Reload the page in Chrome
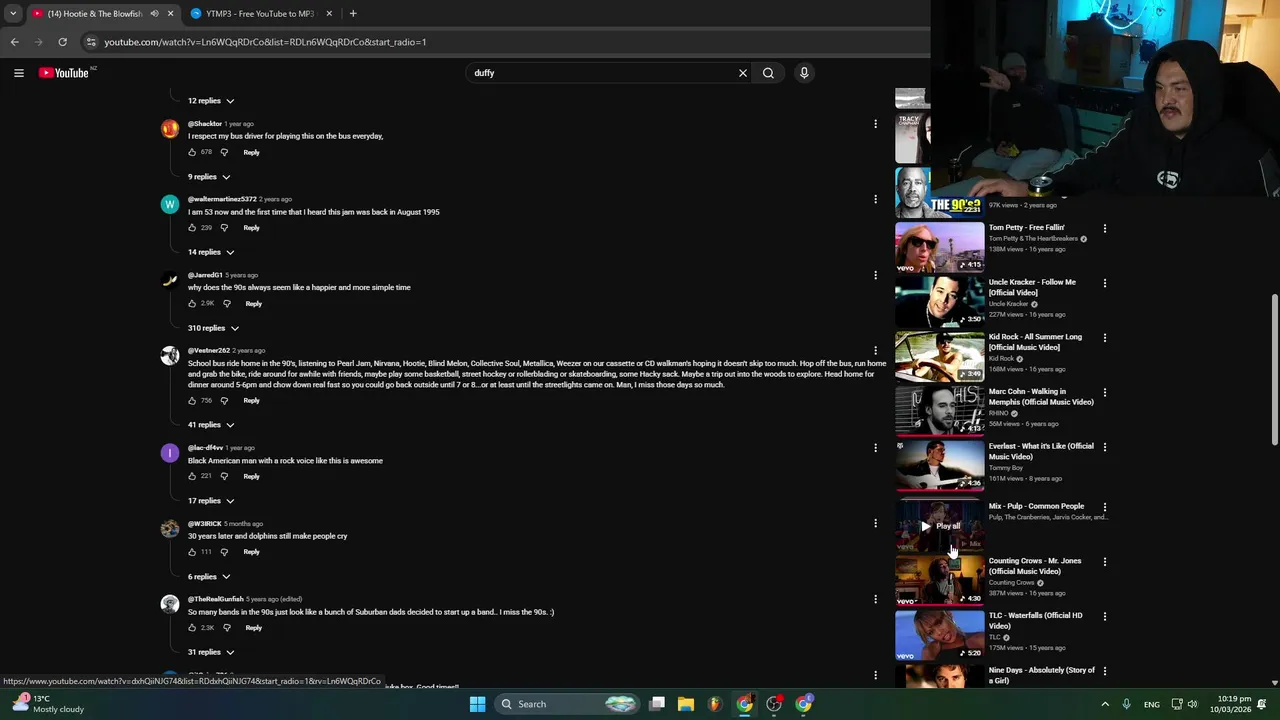 click(62, 42)
